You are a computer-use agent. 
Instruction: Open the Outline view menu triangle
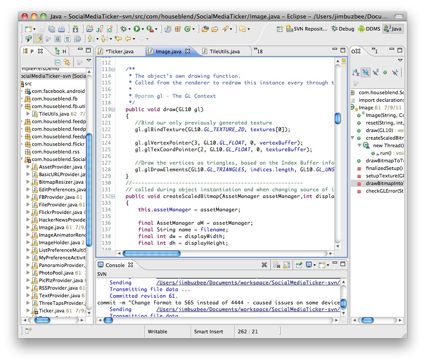(x=400, y=61)
